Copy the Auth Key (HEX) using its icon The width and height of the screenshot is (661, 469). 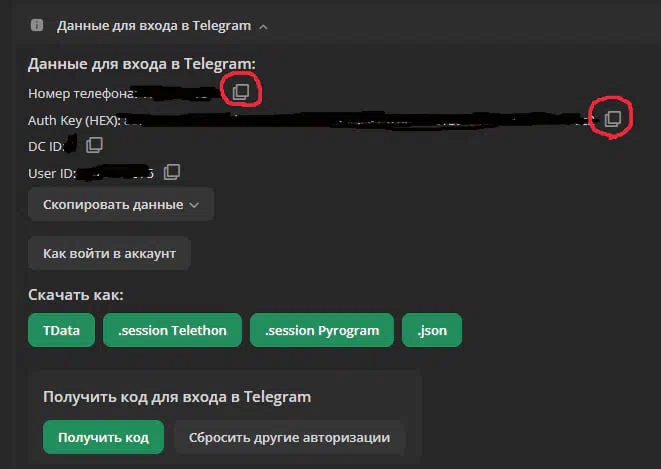[613, 119]
